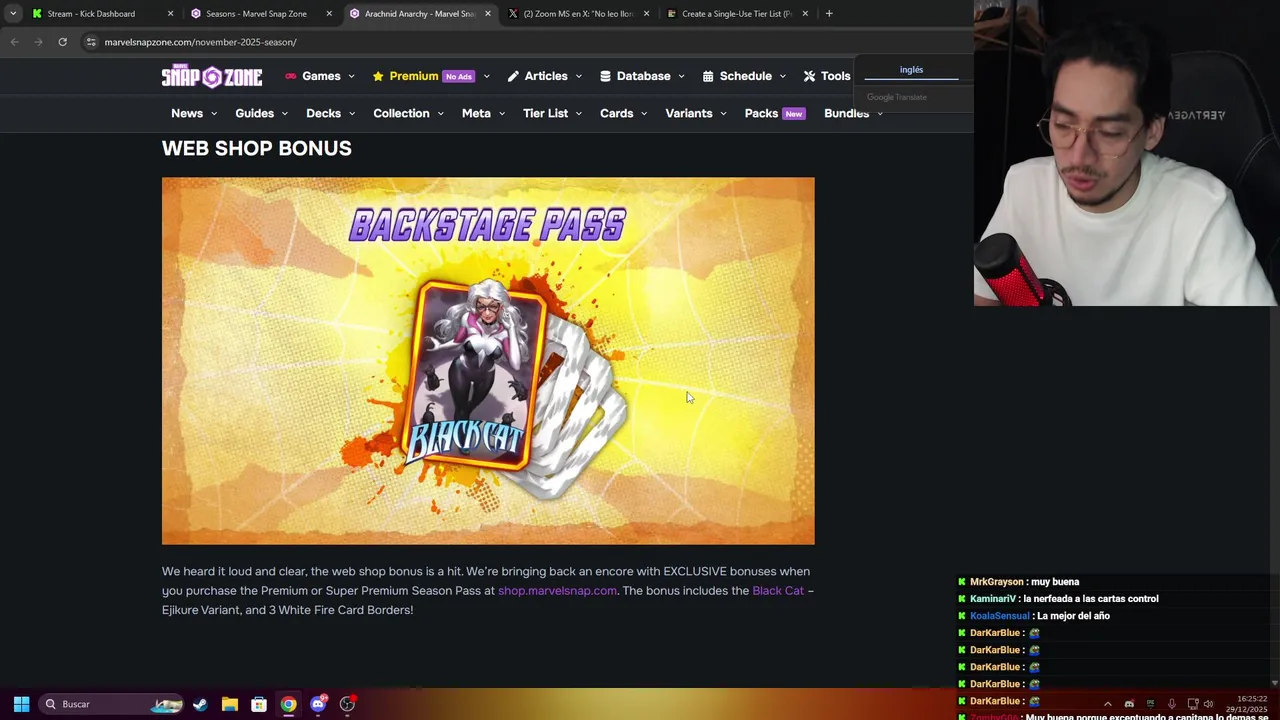1280x720 pixels.
Task: Click the gamepad icon next to Games
Action: (291, 76)
